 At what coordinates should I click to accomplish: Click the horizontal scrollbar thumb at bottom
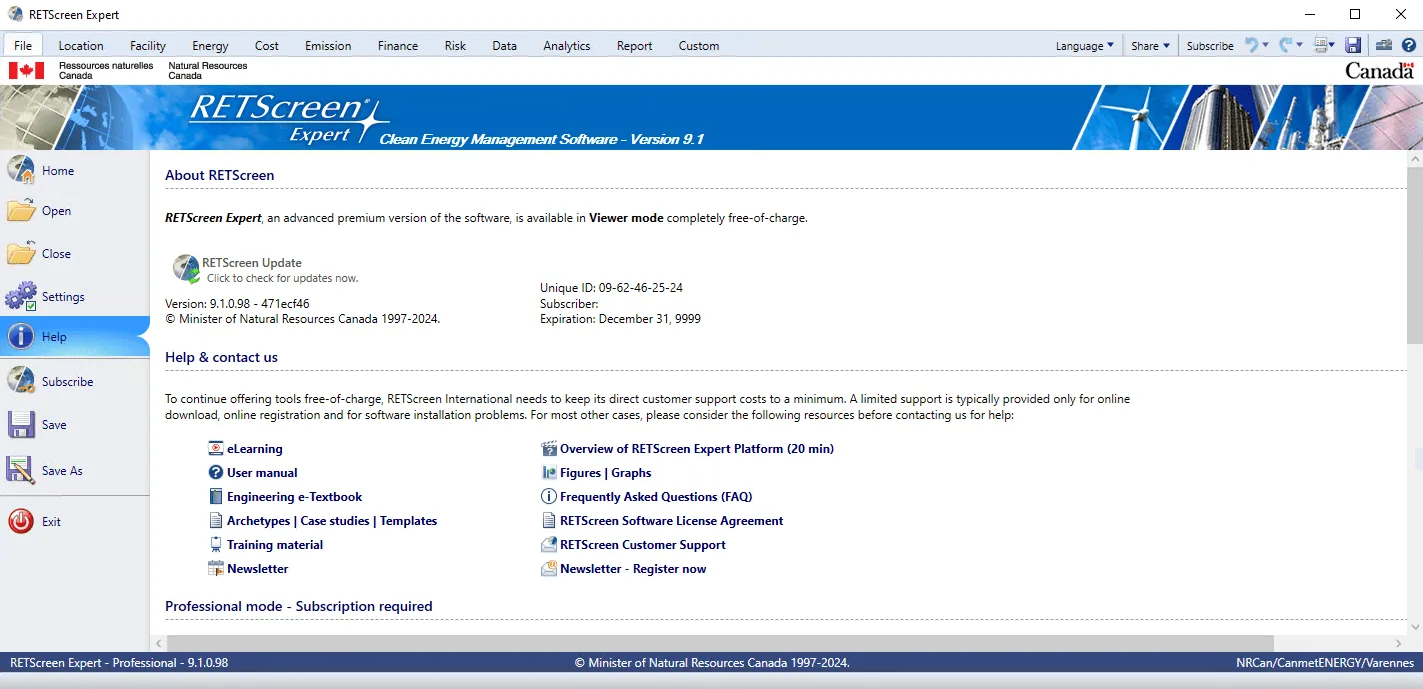coord(719,642)
